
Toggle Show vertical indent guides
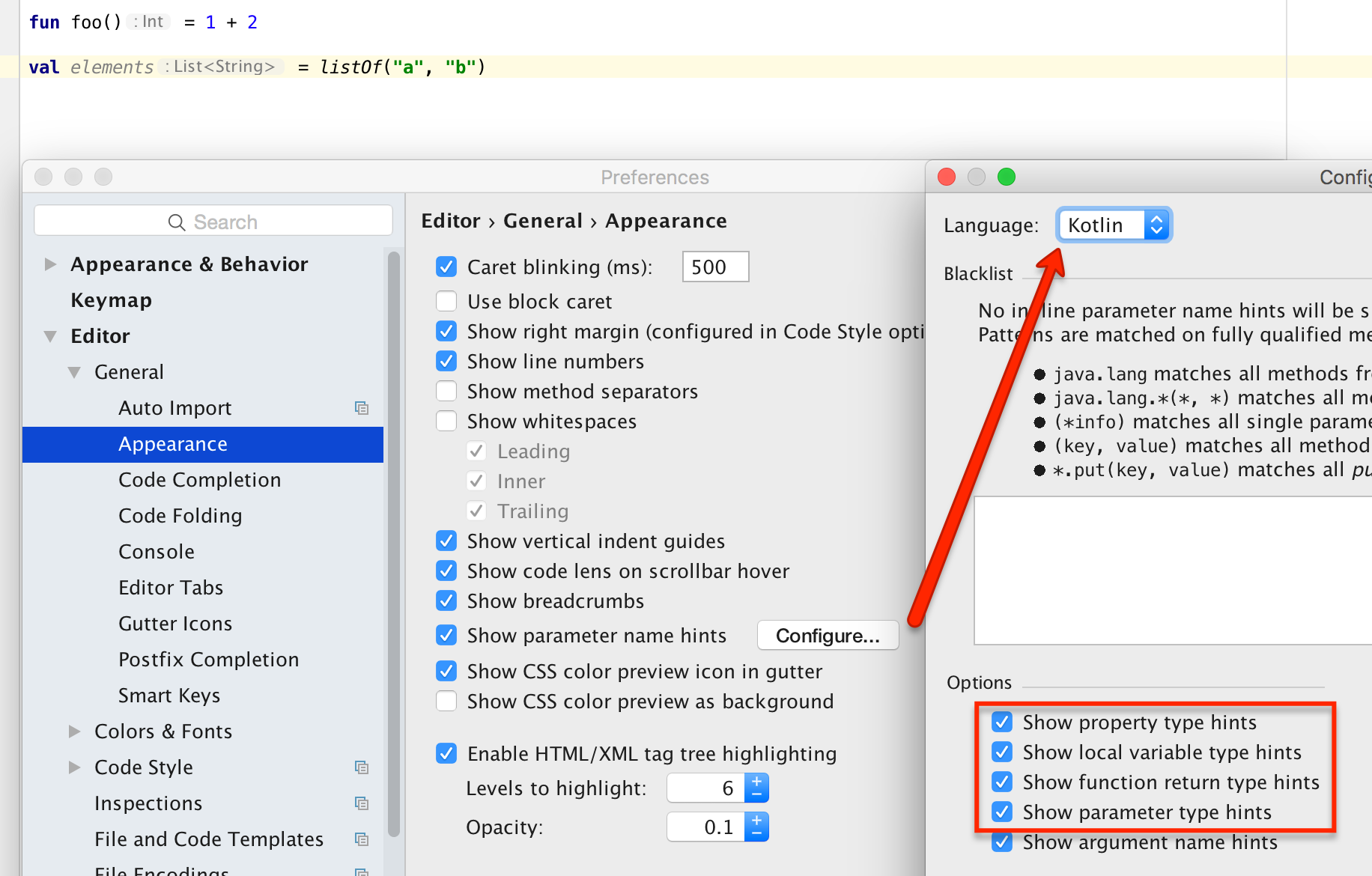(x=446, y=541)
